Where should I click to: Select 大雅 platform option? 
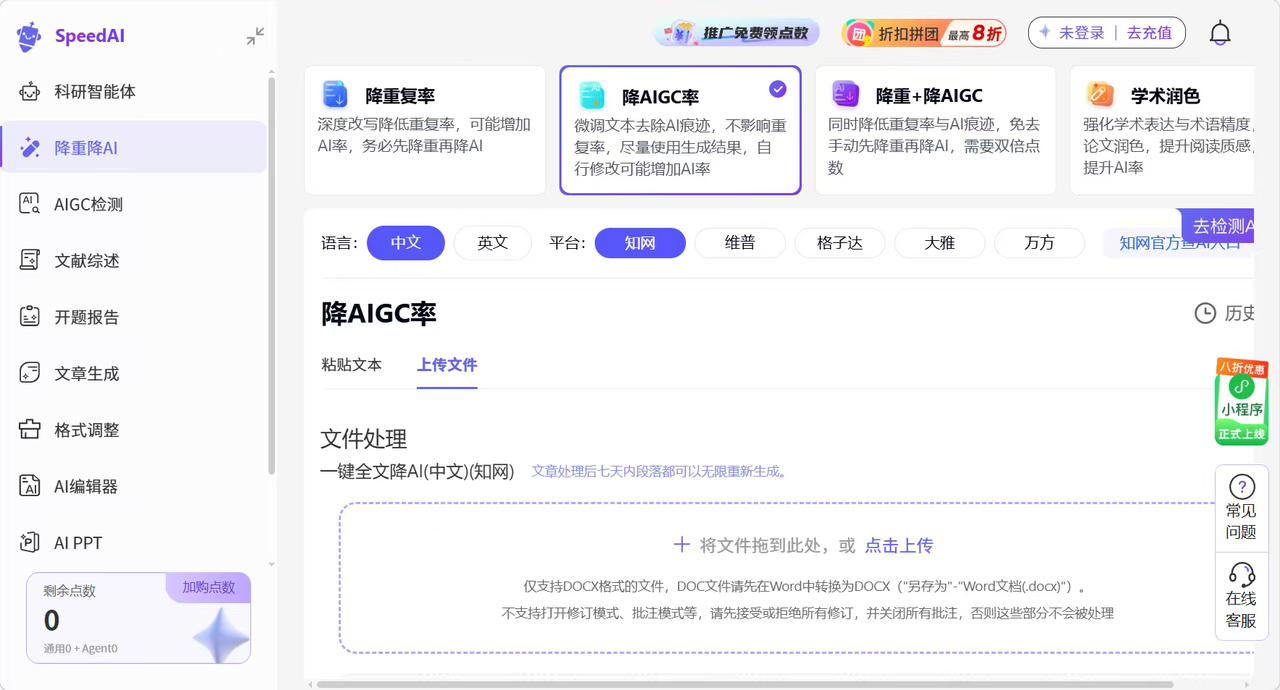[x=940, y=243]
